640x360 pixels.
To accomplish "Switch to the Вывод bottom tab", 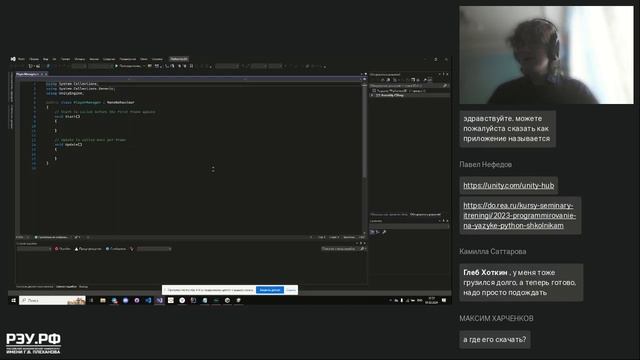I will tap(83, 287).
